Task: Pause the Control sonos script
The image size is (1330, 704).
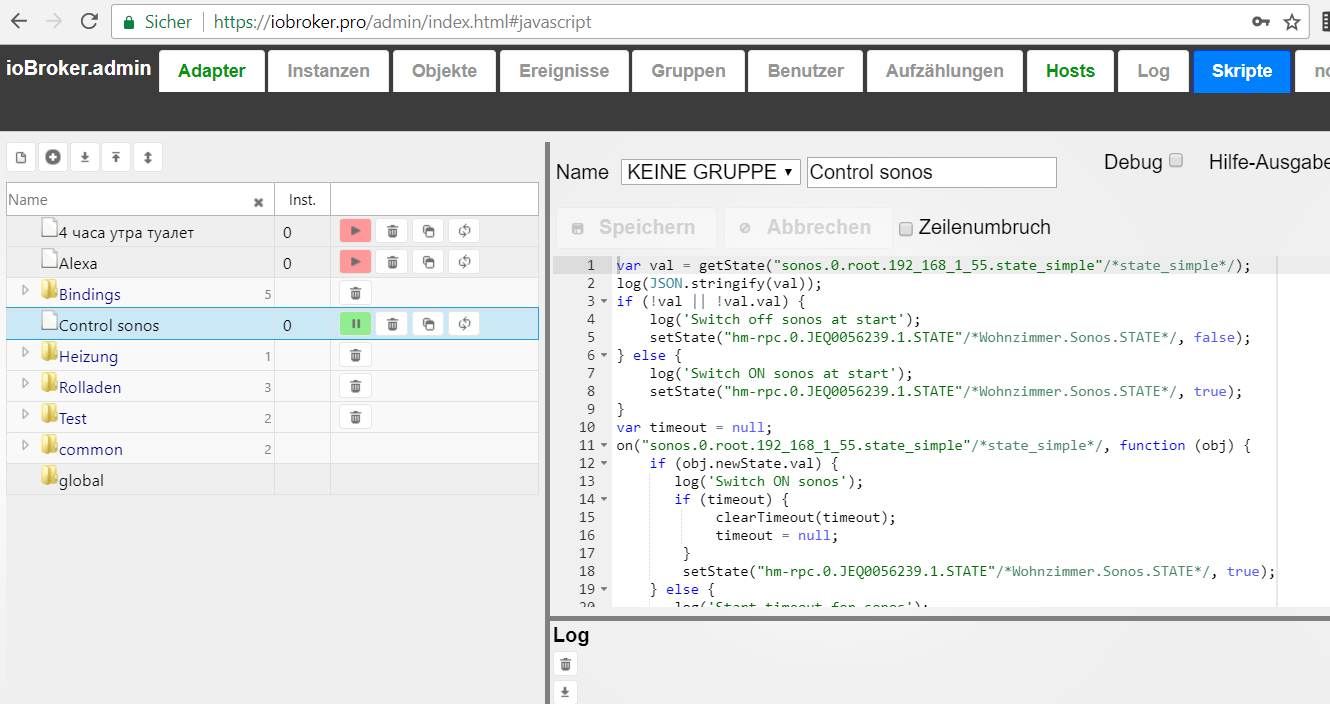Action: (x=355, y=324)
